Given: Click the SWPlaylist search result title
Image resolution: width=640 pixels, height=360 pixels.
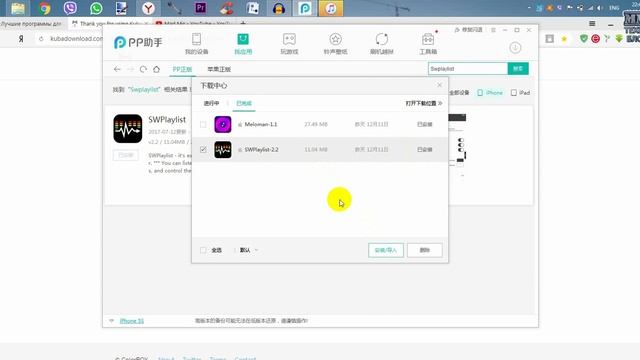Looking at the screenshot, I should click(167, 120).
